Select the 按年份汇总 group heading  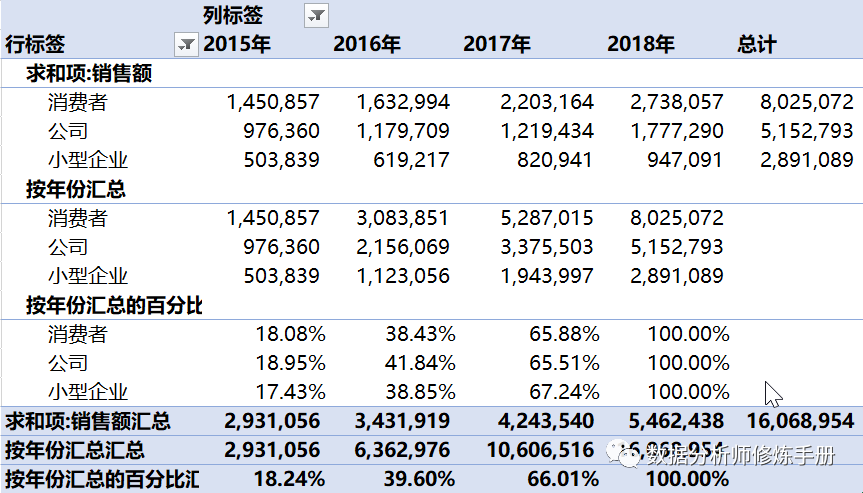point(76,189)
